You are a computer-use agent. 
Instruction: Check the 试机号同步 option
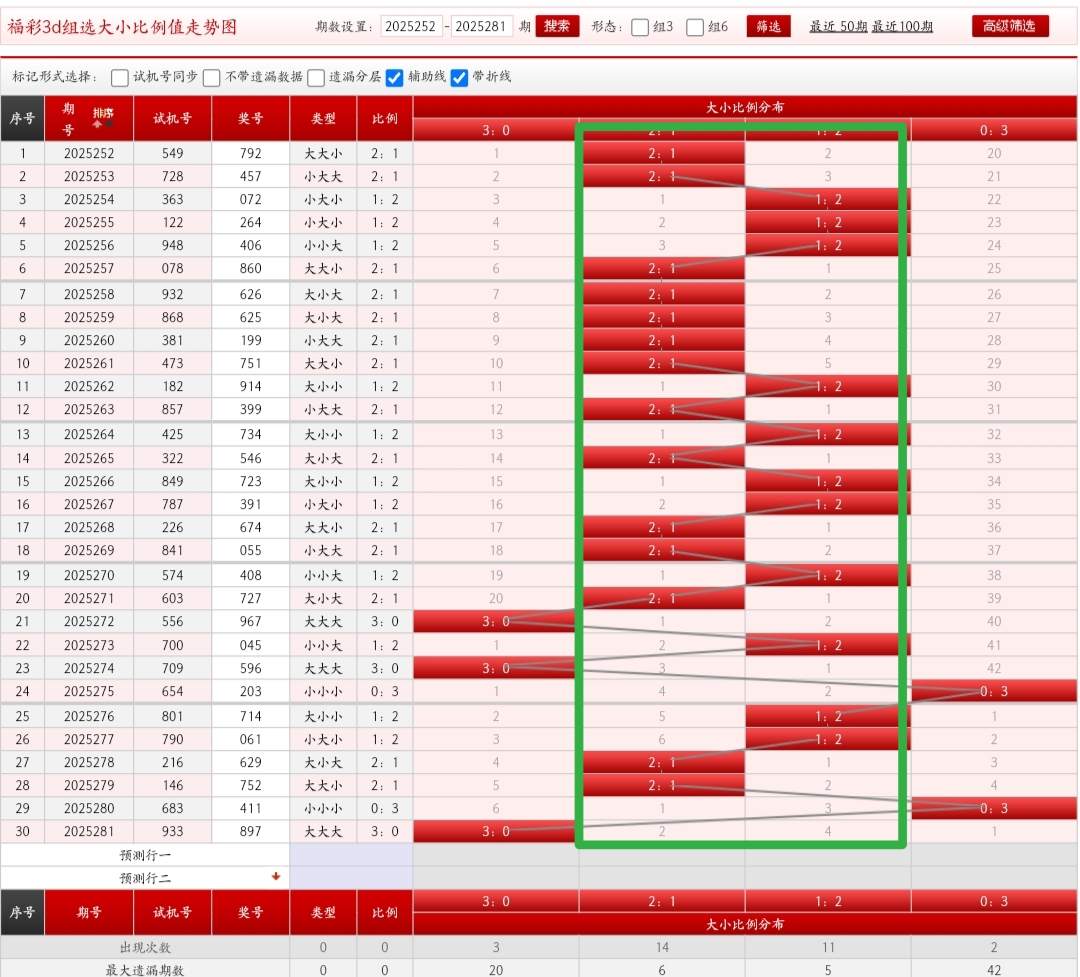point(120,77)
